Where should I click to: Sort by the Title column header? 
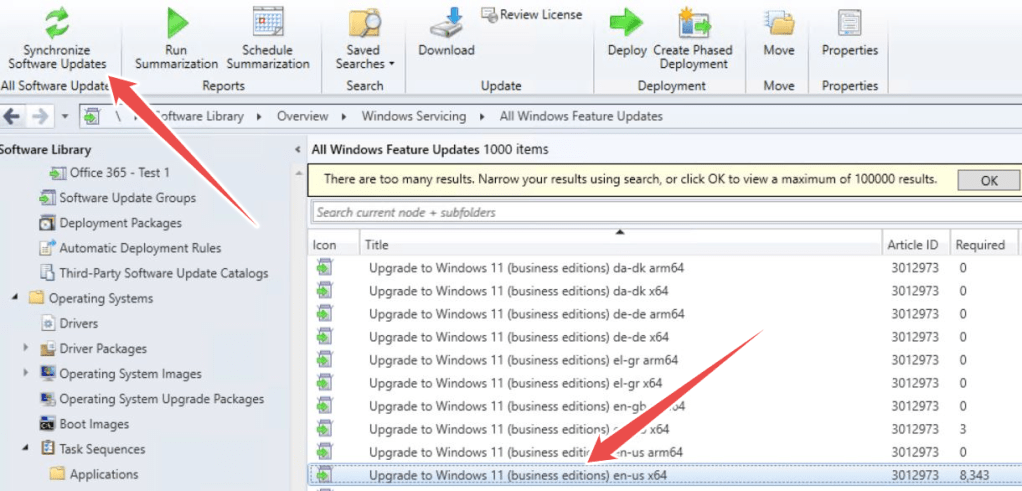click(620, 245)
